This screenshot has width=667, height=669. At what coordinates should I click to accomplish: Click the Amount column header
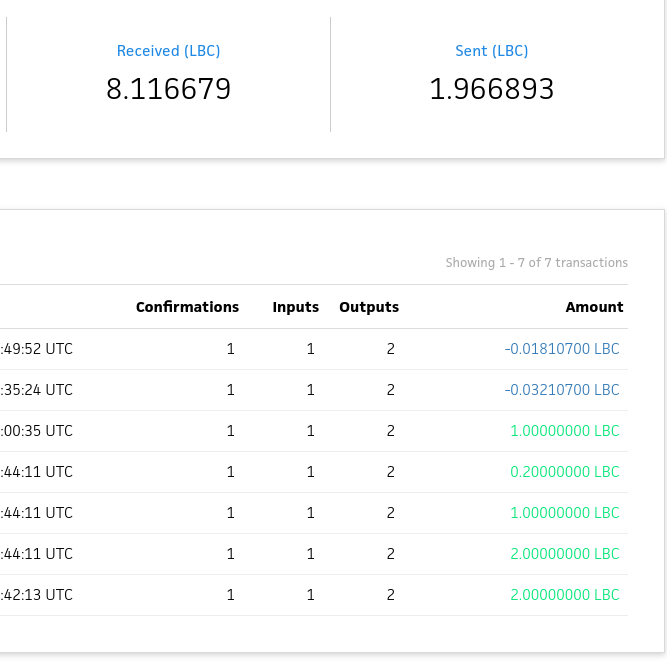point(594,307)
